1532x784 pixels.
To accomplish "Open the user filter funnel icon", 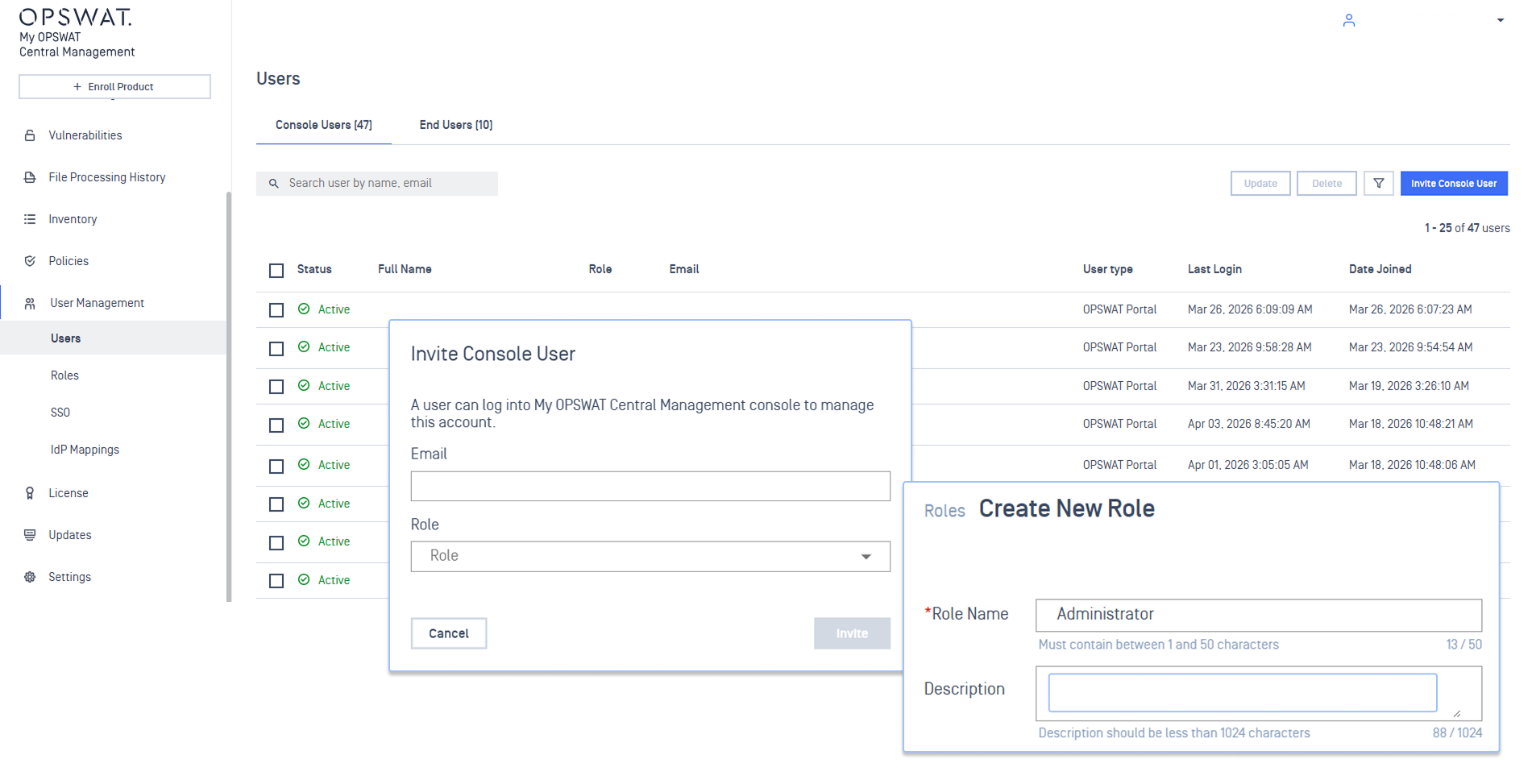I will [1378, 184].
